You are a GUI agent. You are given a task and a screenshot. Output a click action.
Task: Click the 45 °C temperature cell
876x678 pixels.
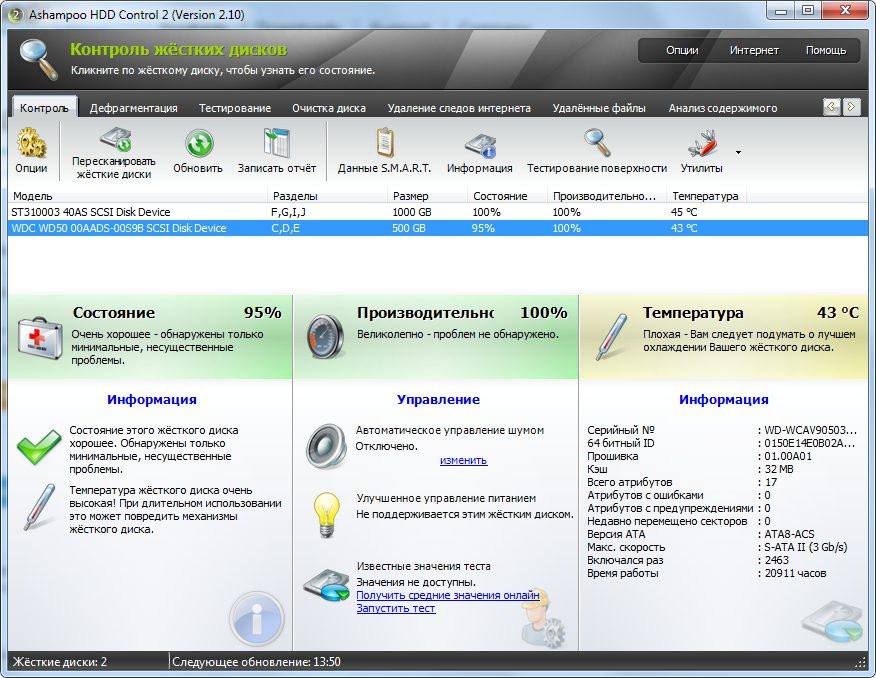click(684, 212)
